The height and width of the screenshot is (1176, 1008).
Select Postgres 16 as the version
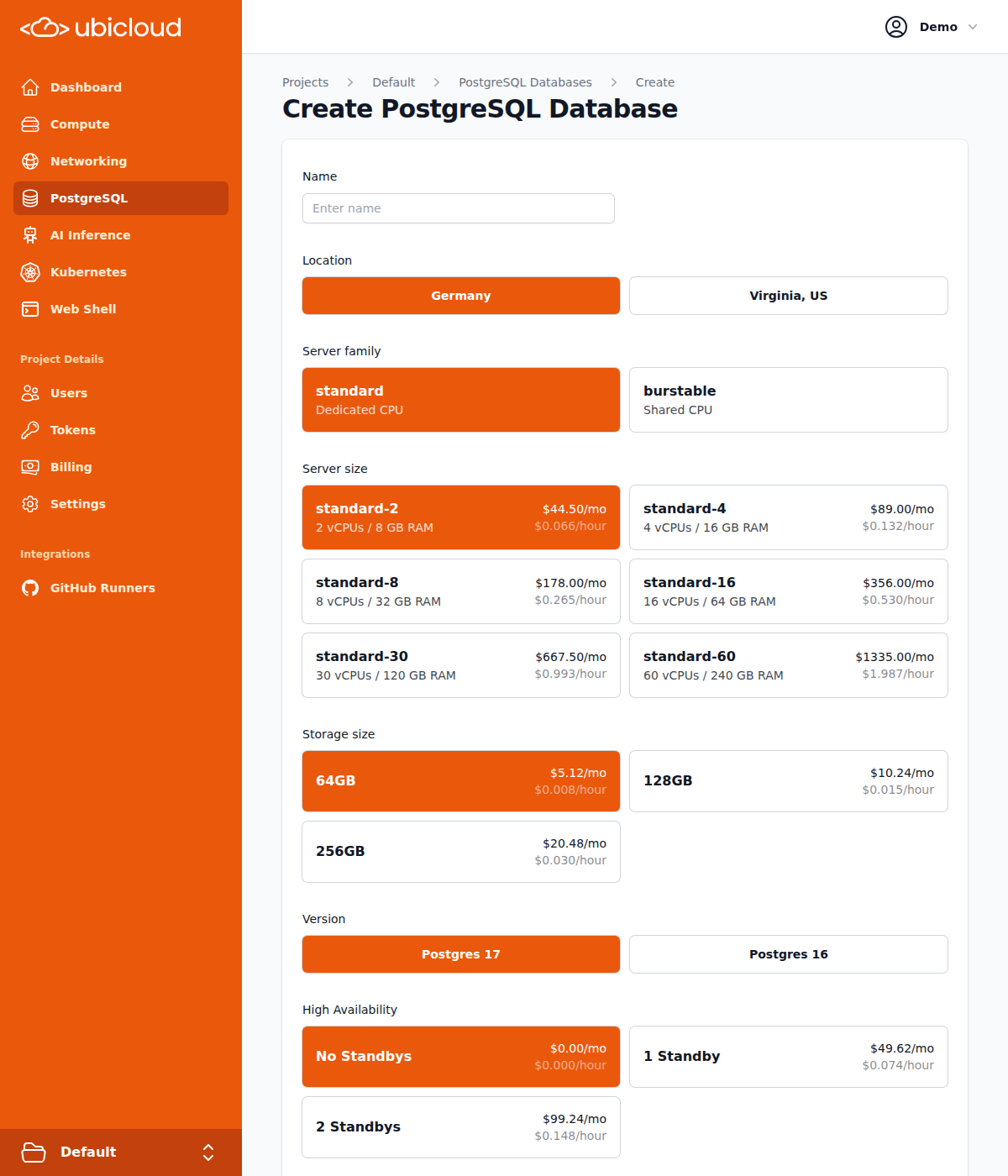pyautogui.click(x=788, y=953)
